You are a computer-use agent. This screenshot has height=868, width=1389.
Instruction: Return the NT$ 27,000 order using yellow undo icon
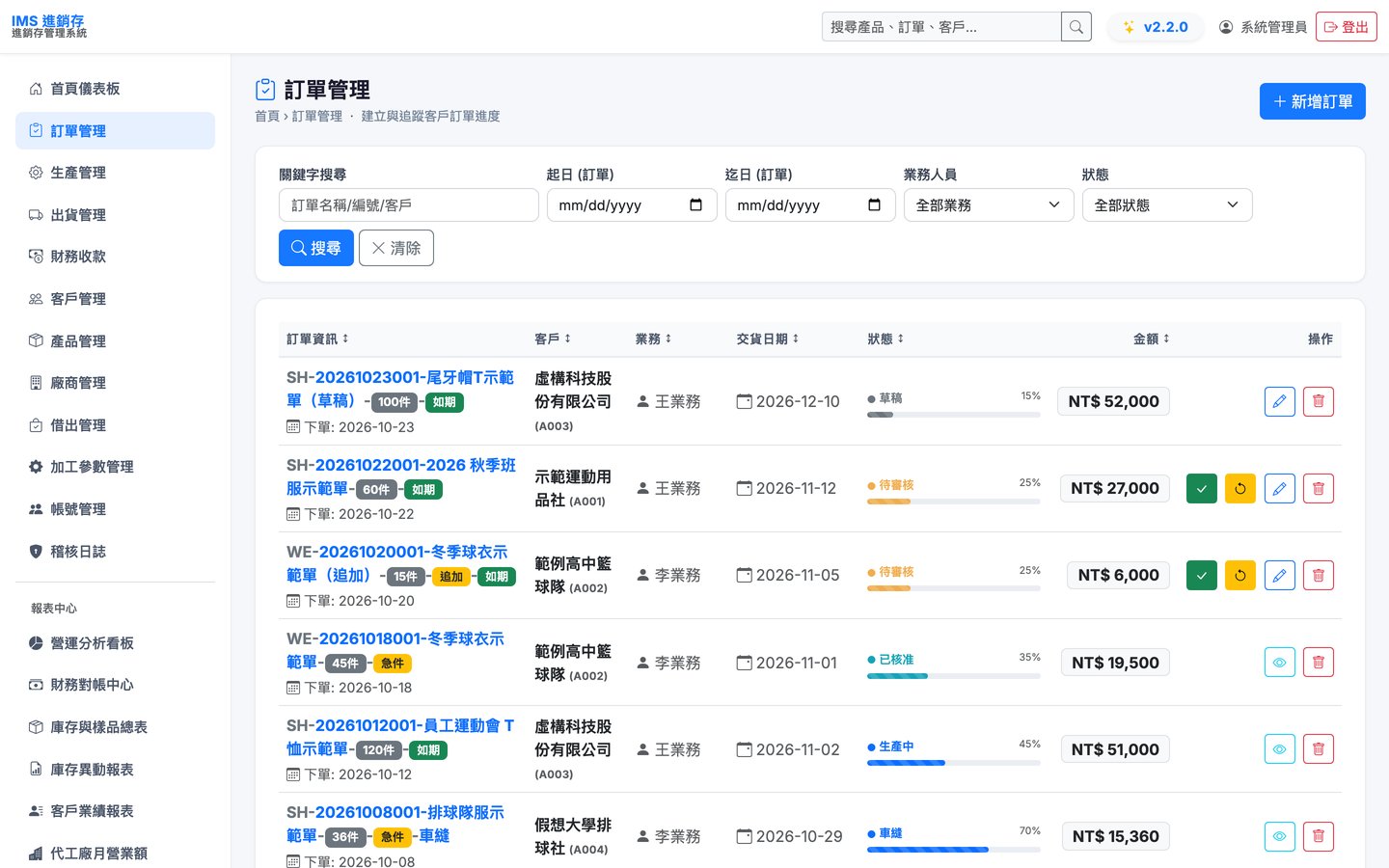click(1240, 488)
